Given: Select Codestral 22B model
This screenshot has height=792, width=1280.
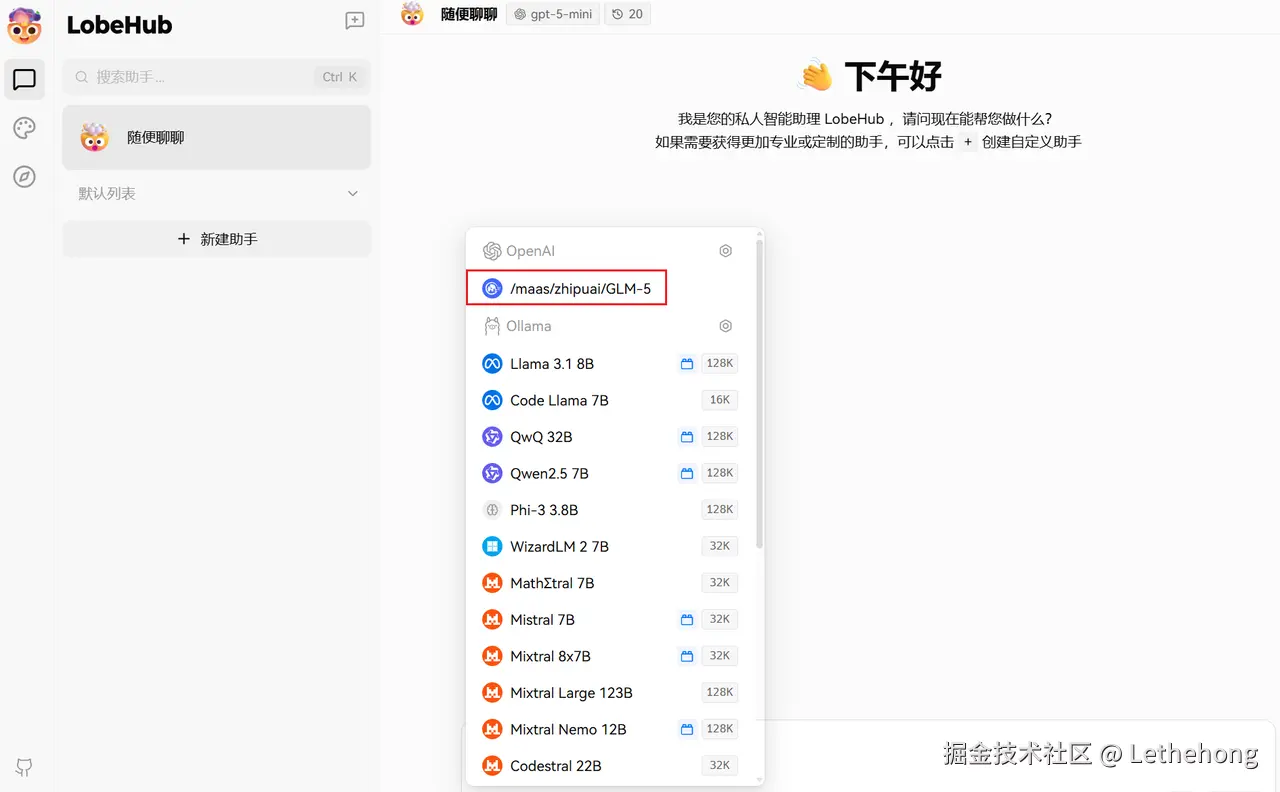Looking at the screenshot, I should 610,766.
